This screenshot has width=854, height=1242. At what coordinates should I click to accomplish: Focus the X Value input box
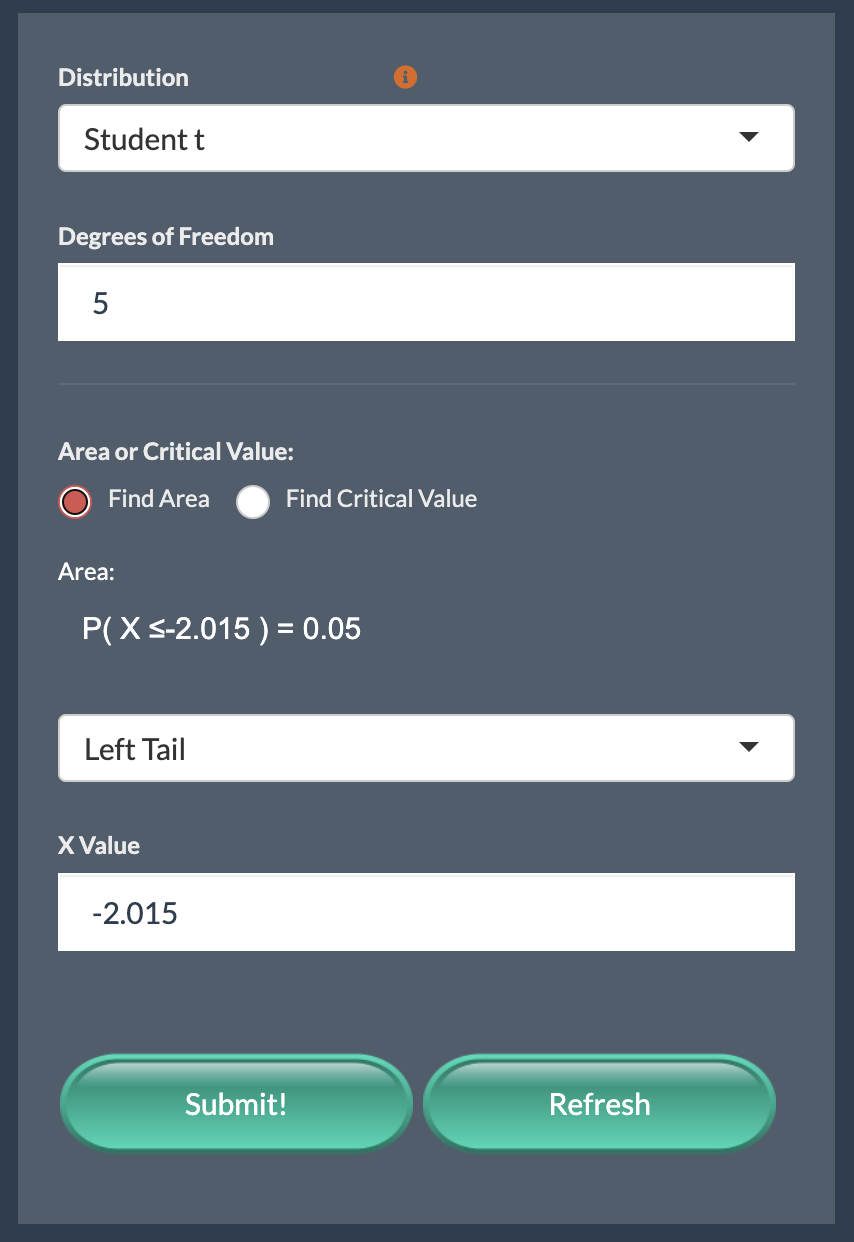pos(426,912)
